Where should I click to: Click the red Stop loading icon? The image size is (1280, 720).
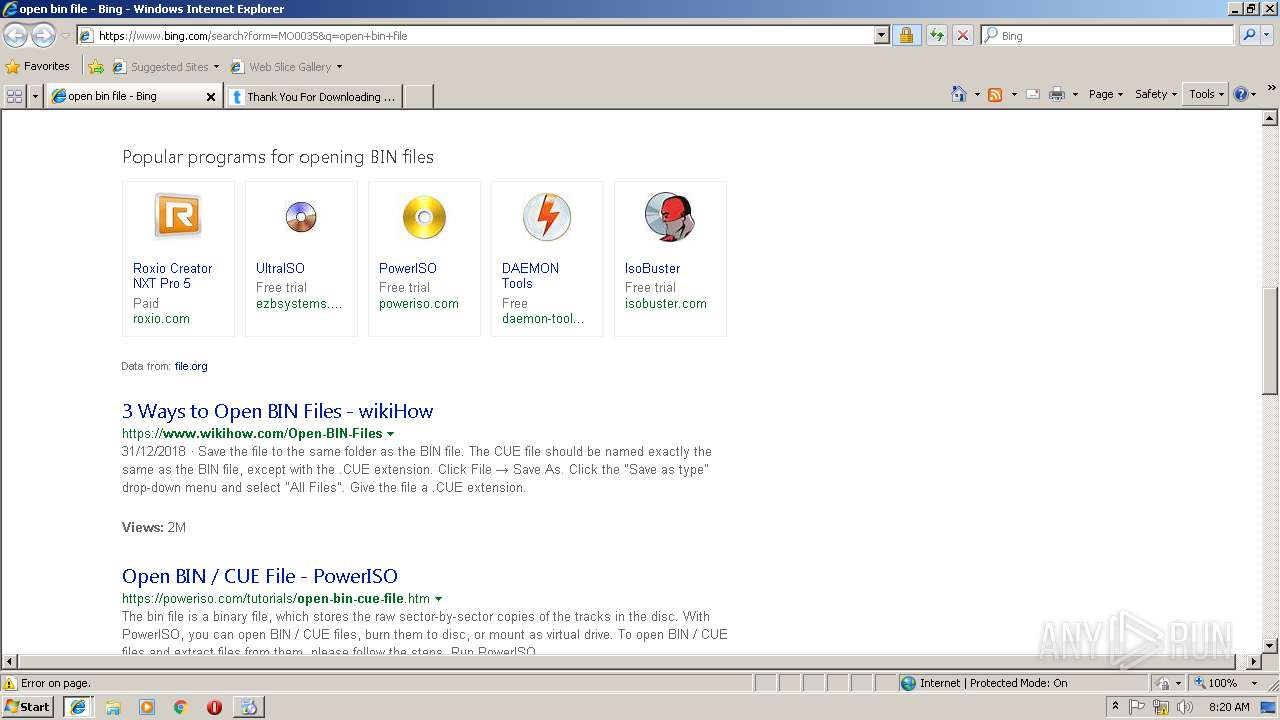pyautogui.click(x=962, y=35)
